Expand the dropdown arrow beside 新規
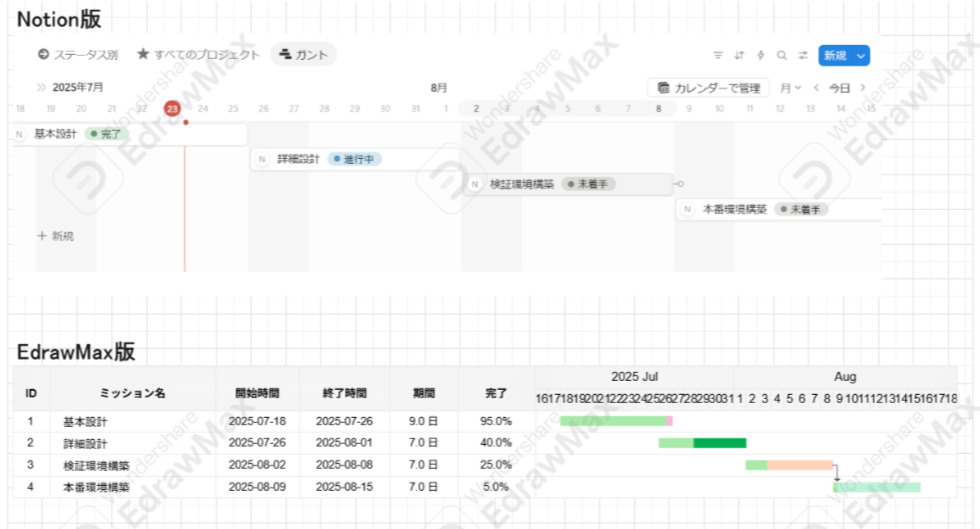This screenshot has width=980, height=529. (861, 56)
